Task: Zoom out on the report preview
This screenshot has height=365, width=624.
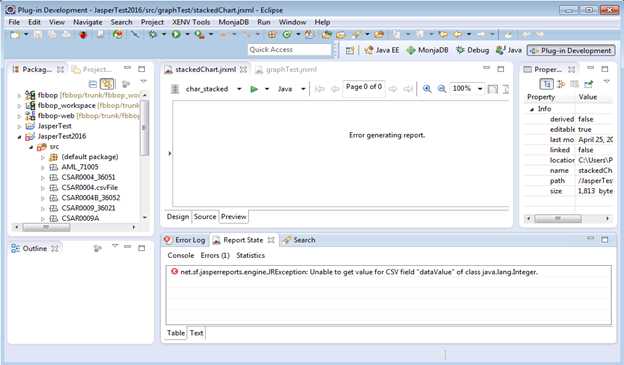Action: pyautogui.click(x=441, y=89)
